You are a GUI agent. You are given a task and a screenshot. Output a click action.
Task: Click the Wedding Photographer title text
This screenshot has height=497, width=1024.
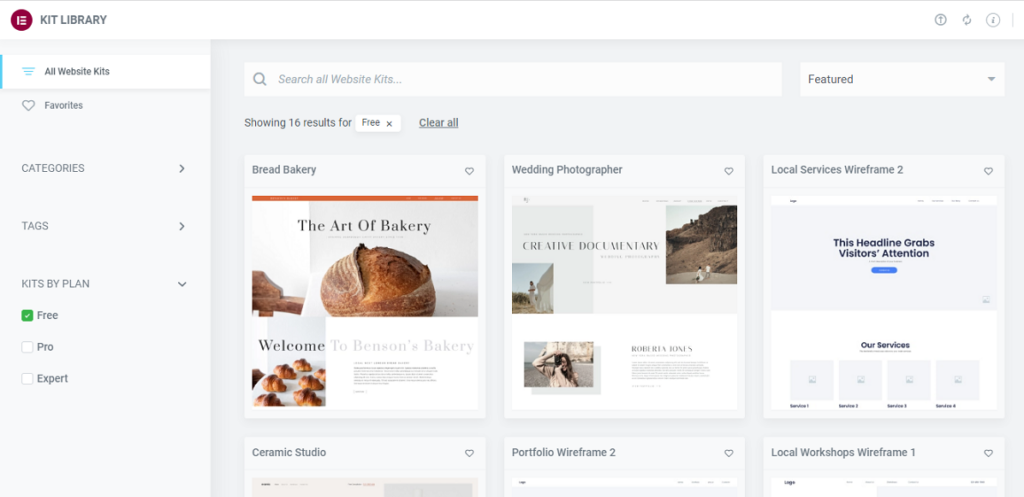567,170
